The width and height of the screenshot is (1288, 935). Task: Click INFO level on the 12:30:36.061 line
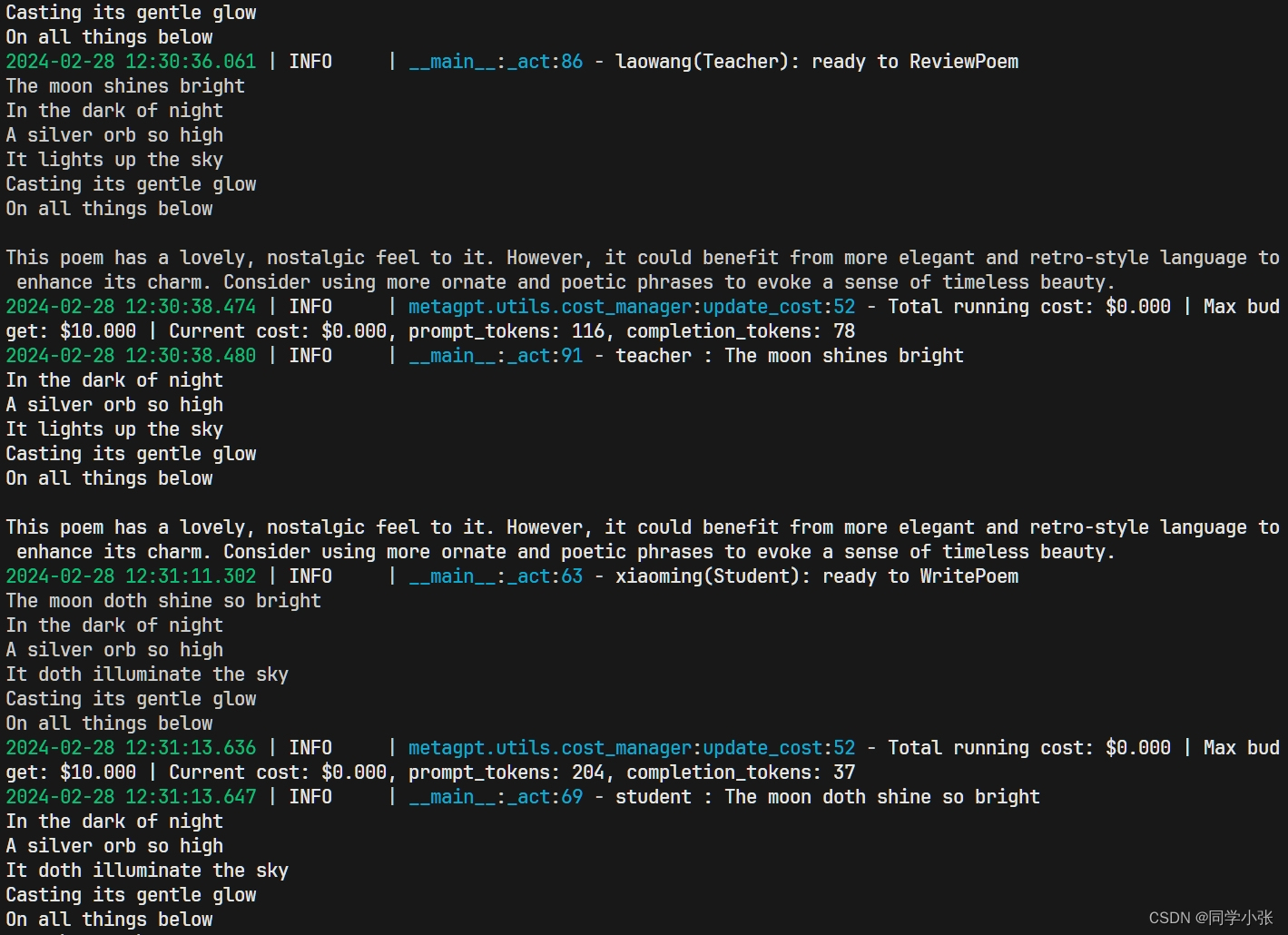(310, 62)
